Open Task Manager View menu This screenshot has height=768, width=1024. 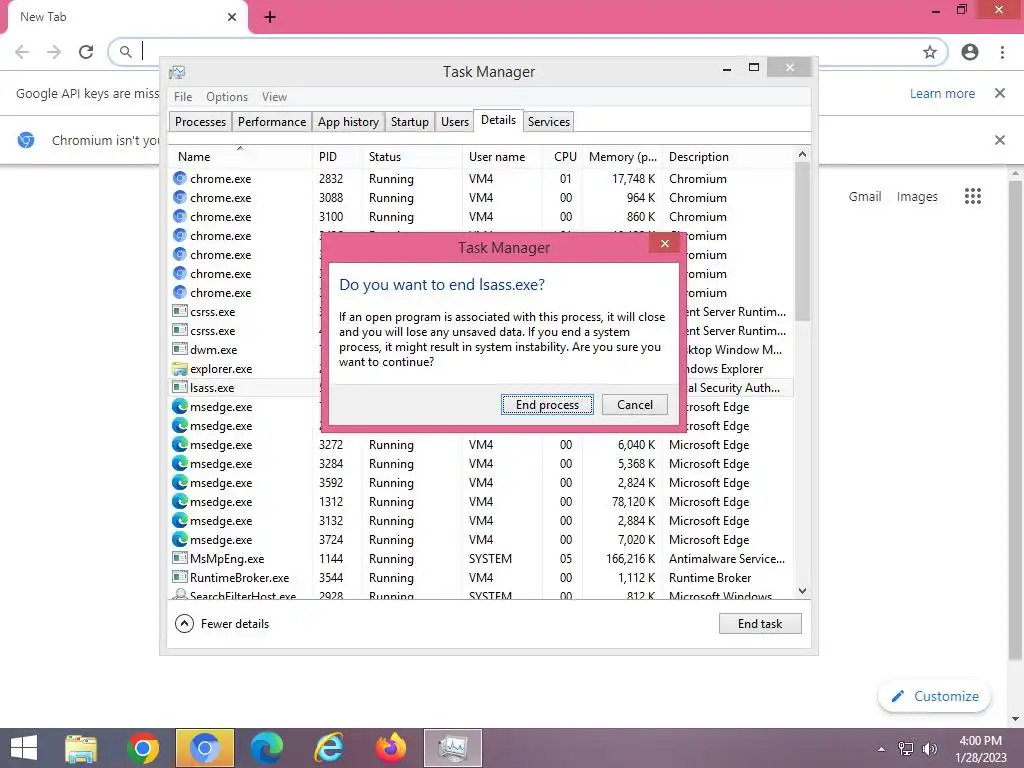point(274,97)
